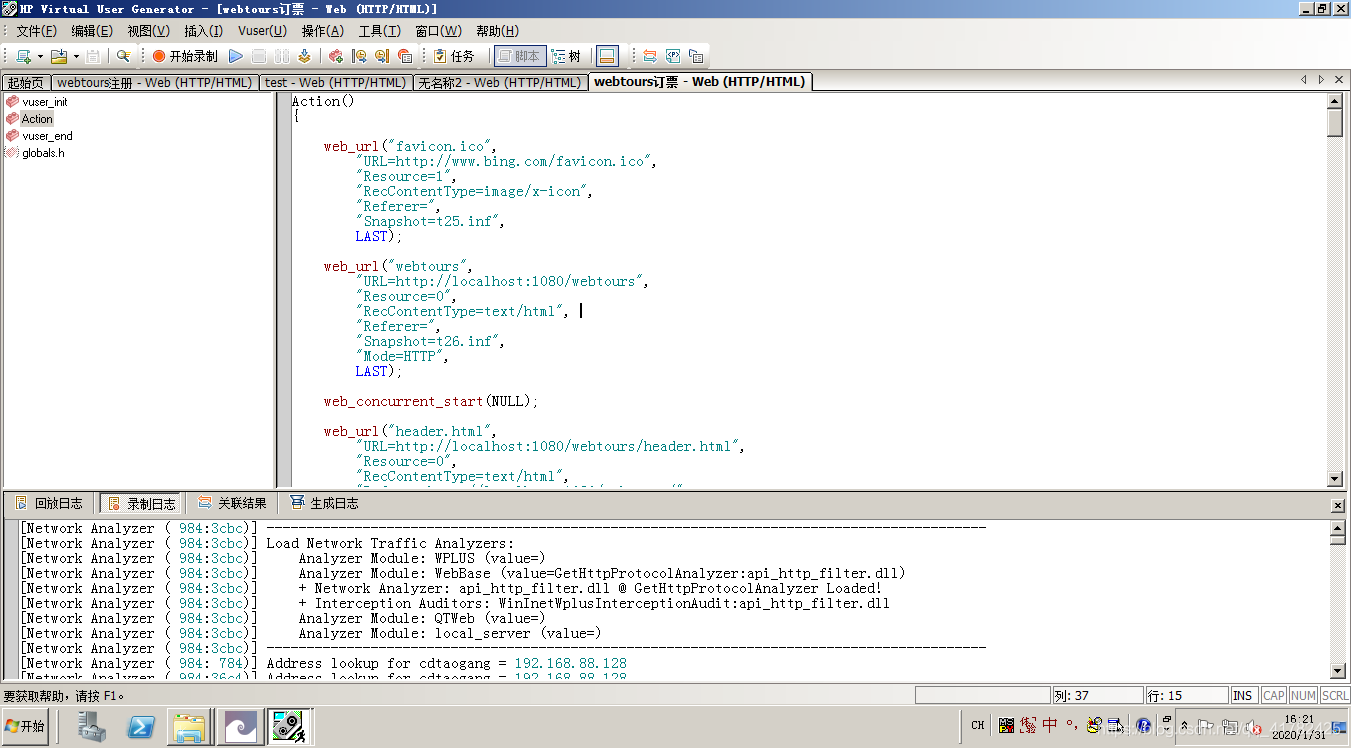1351x748 pixels.
Task: Click the rightmost windows toolbar icon
Action: tap(696, 56)
